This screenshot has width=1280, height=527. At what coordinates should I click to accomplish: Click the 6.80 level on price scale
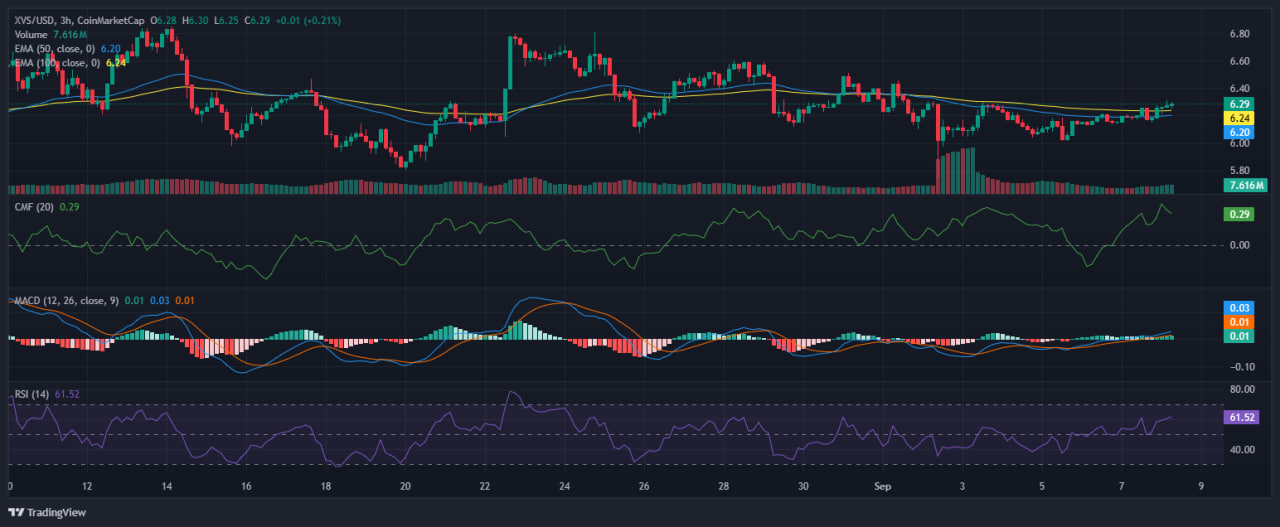[1239, 33]
